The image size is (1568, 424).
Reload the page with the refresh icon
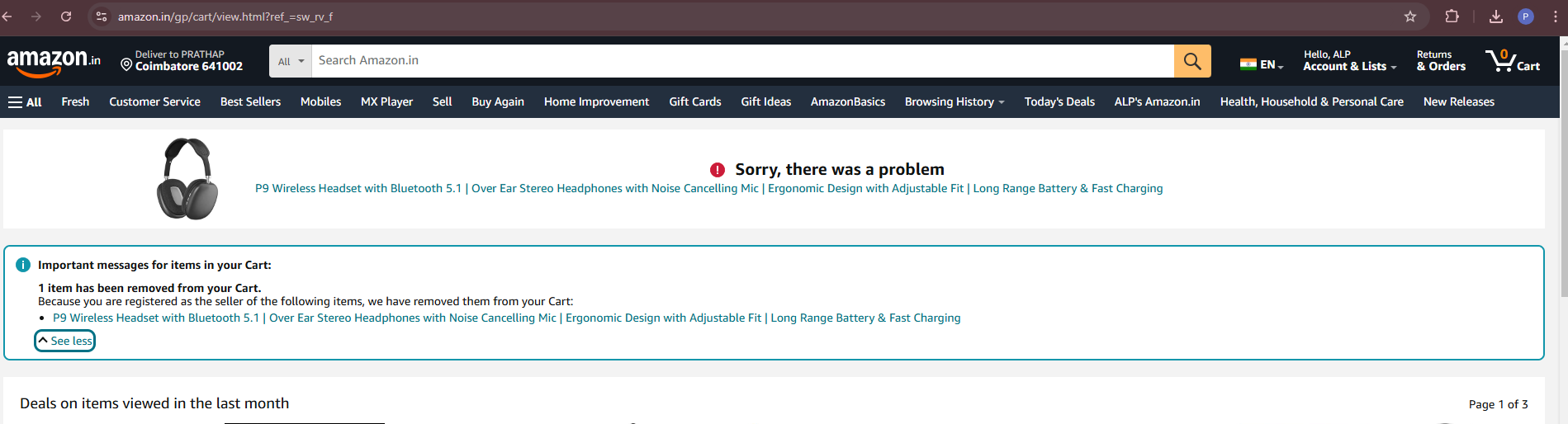[x=66, y=16]
